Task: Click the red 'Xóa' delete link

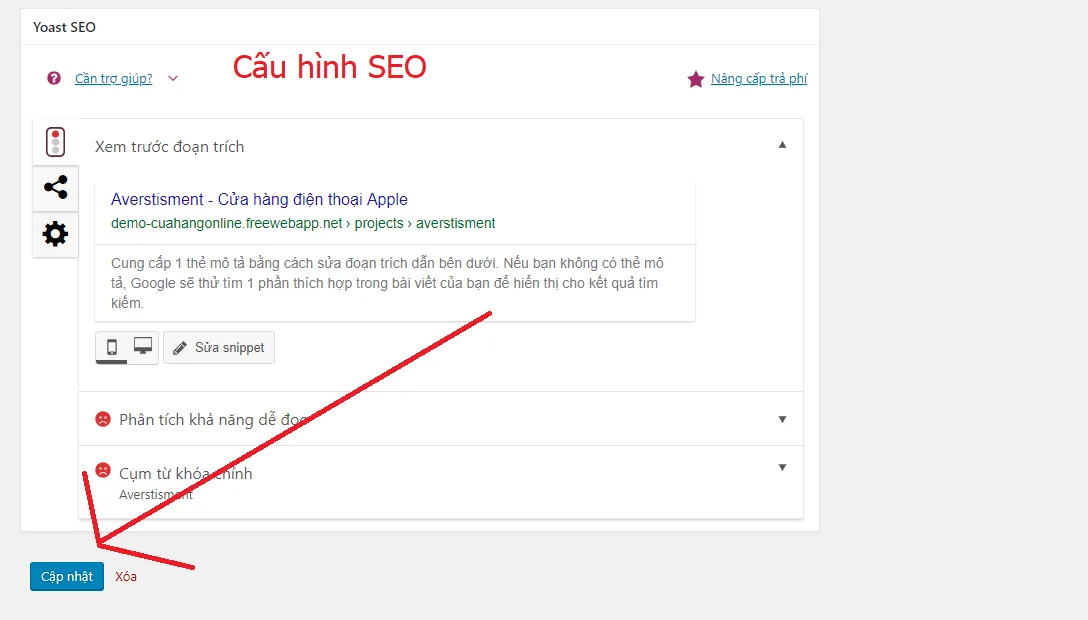Action: [126, 576]
